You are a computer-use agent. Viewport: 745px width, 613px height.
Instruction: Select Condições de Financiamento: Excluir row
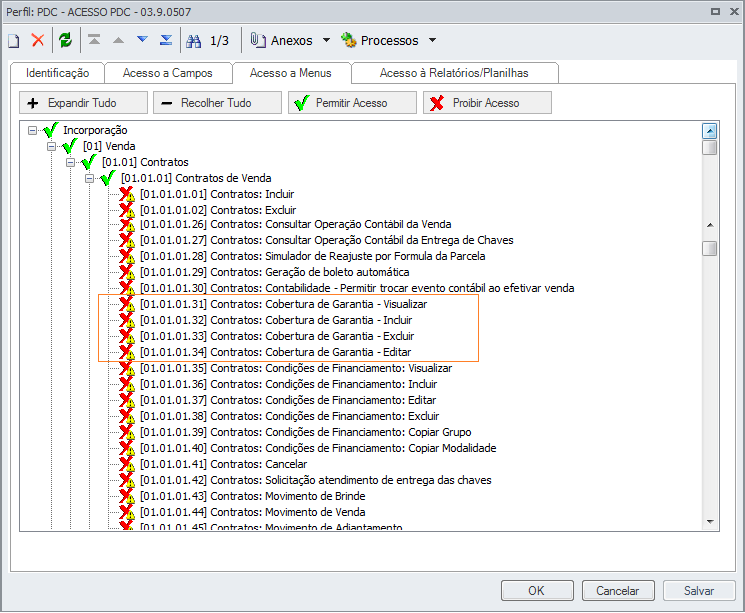tap(289, 416)
